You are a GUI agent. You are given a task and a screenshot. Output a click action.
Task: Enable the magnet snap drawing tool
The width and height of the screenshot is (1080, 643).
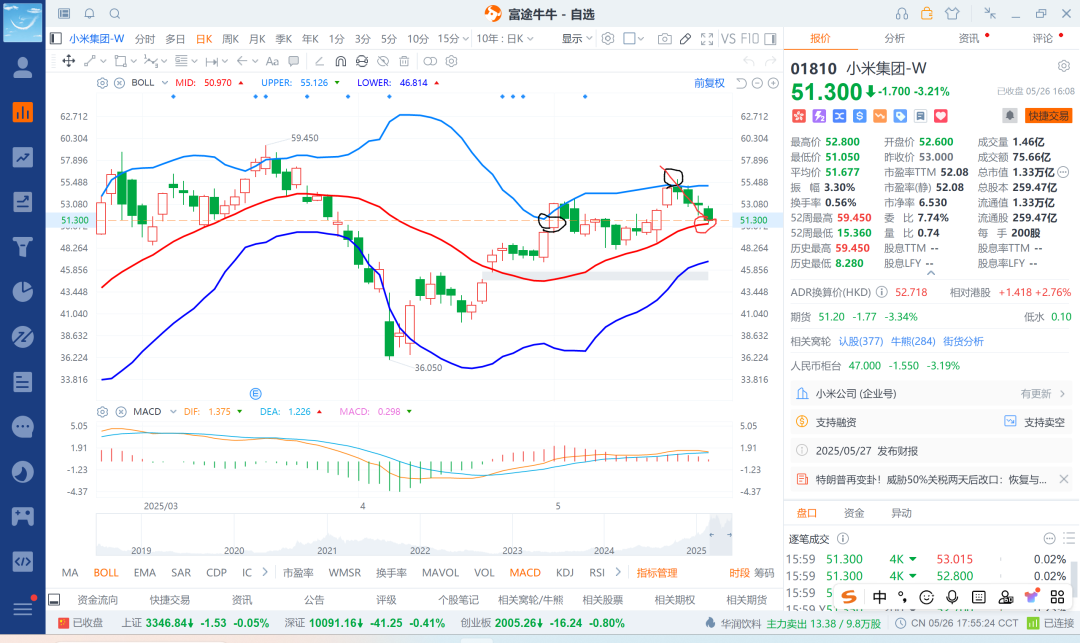tap(340, 61)
